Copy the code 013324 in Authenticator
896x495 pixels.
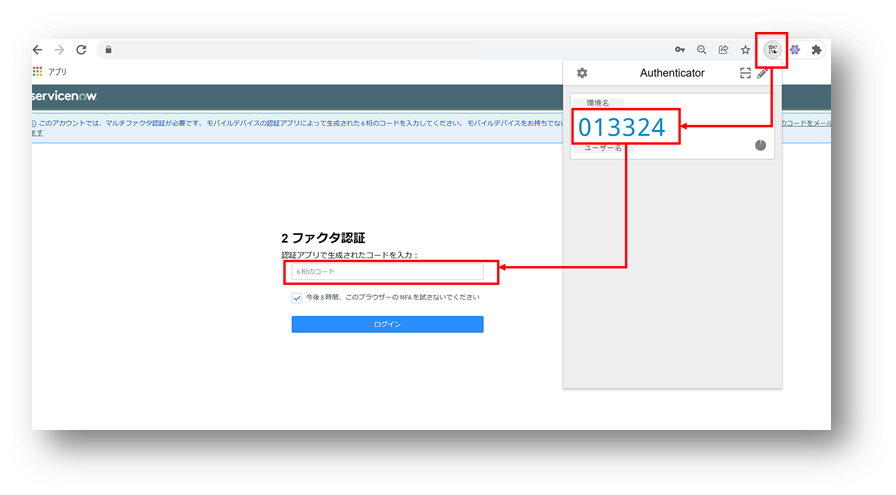pos(622,127)
